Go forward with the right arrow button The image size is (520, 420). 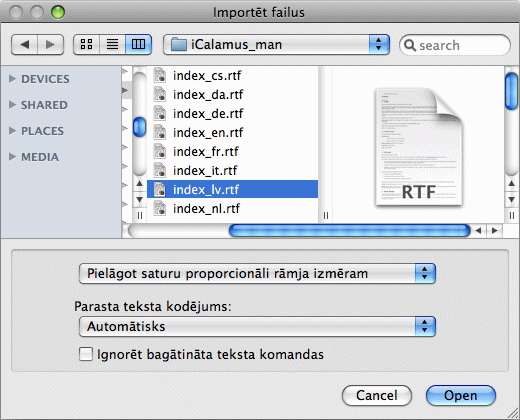[50, 44]
